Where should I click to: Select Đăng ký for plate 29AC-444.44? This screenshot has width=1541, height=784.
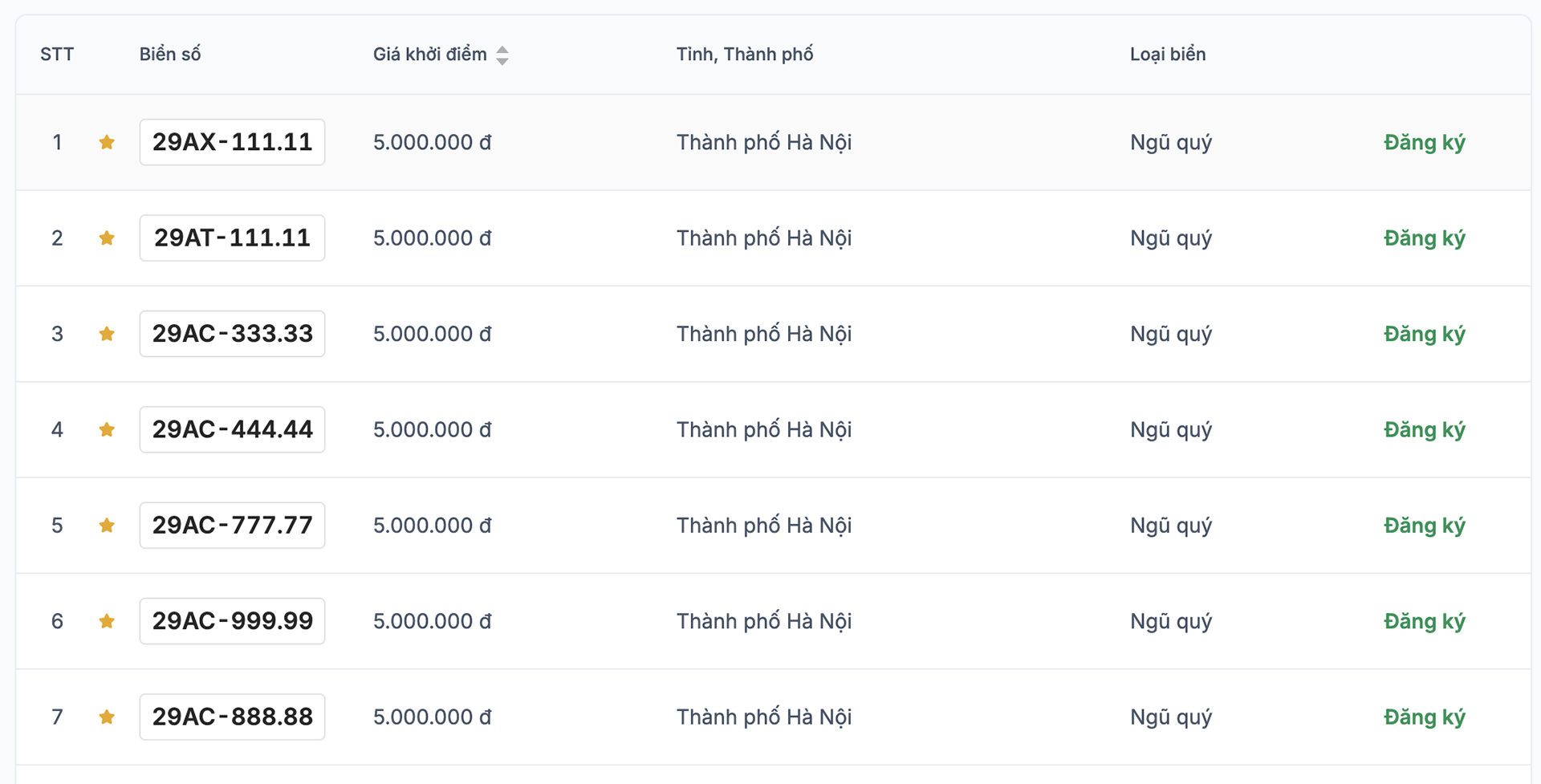point(1424,430)
